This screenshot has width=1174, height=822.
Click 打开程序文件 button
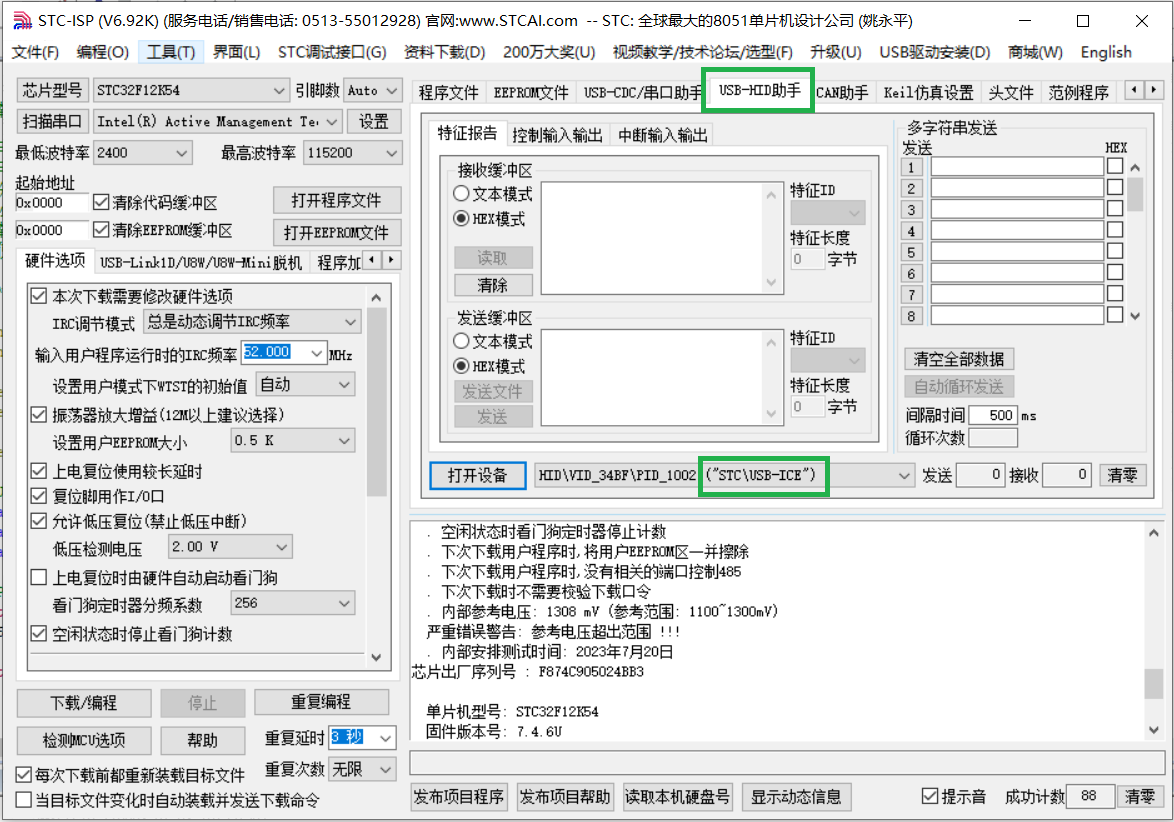[x=336, y=201]
